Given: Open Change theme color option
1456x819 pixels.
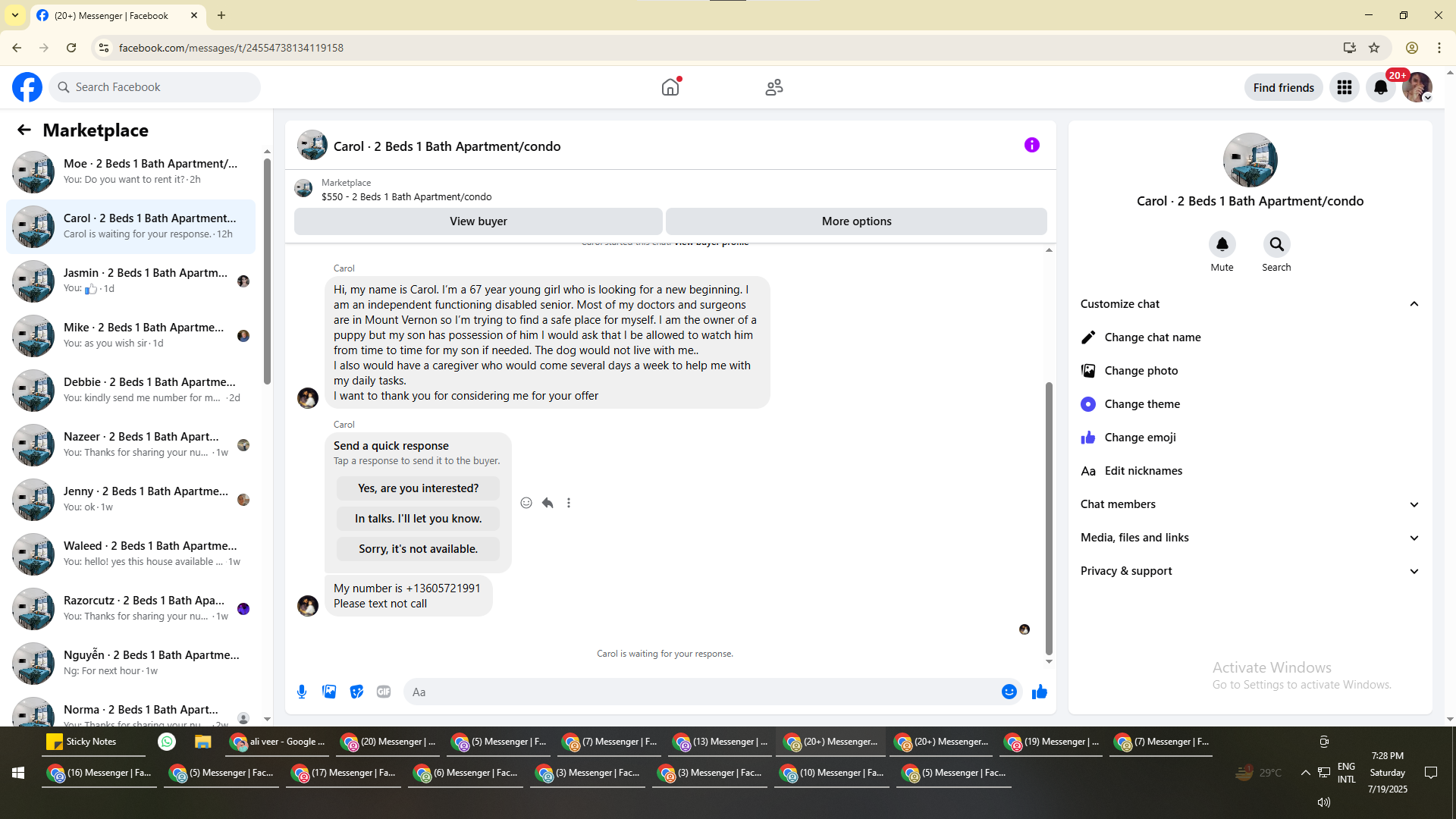Looking at the screenshot, I should (x=1141, y=404).
